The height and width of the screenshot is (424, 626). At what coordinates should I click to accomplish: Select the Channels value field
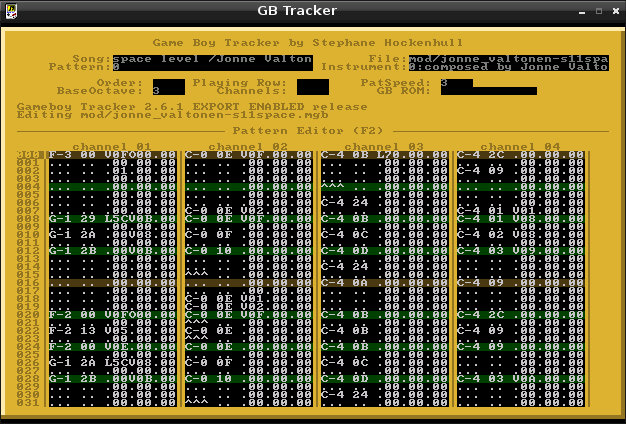pyautogui.click(x=312, y=91)
